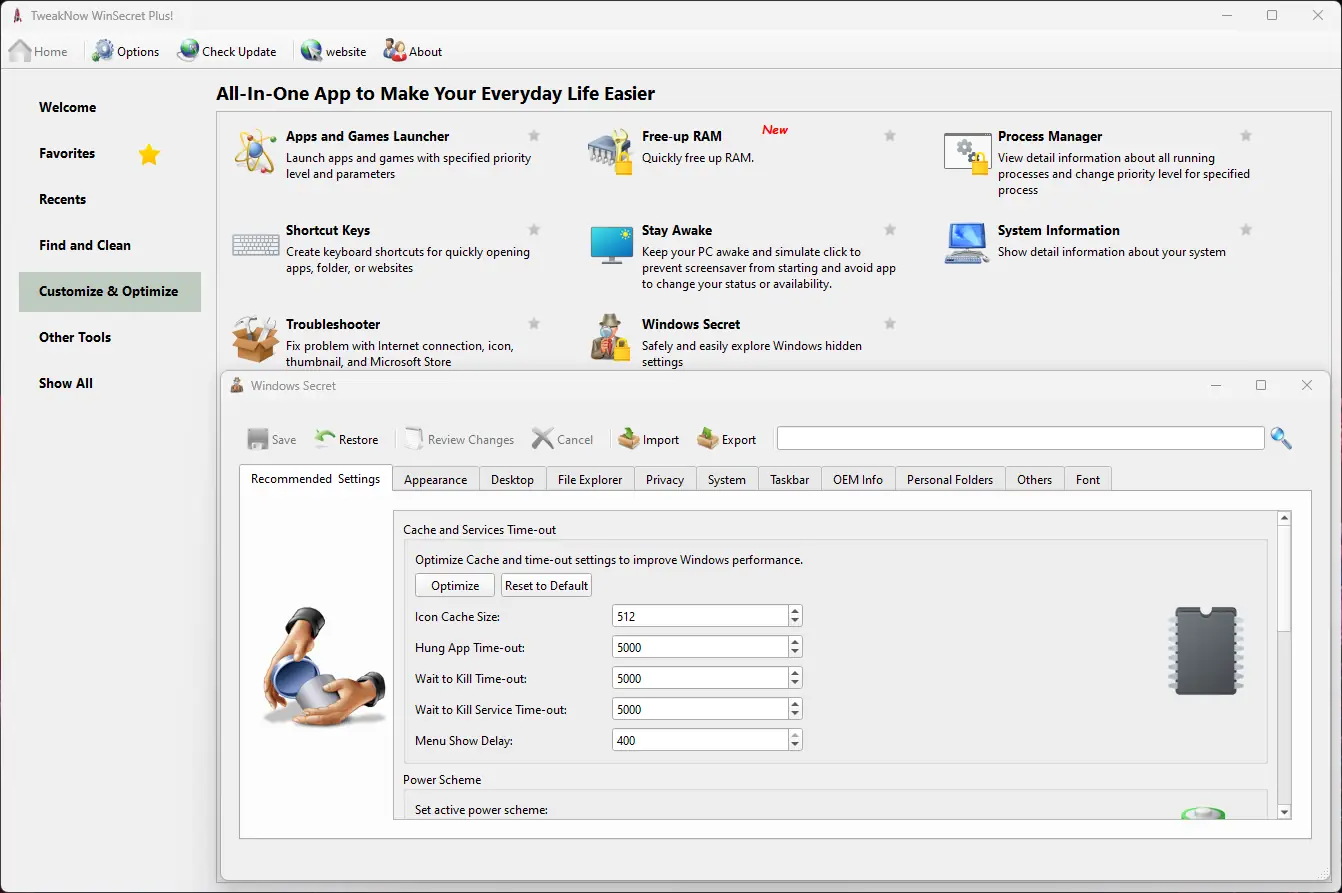The image size is (1342, 893).
Task: Toggle System Information favorite star
Action: [x=1246, y=230]
